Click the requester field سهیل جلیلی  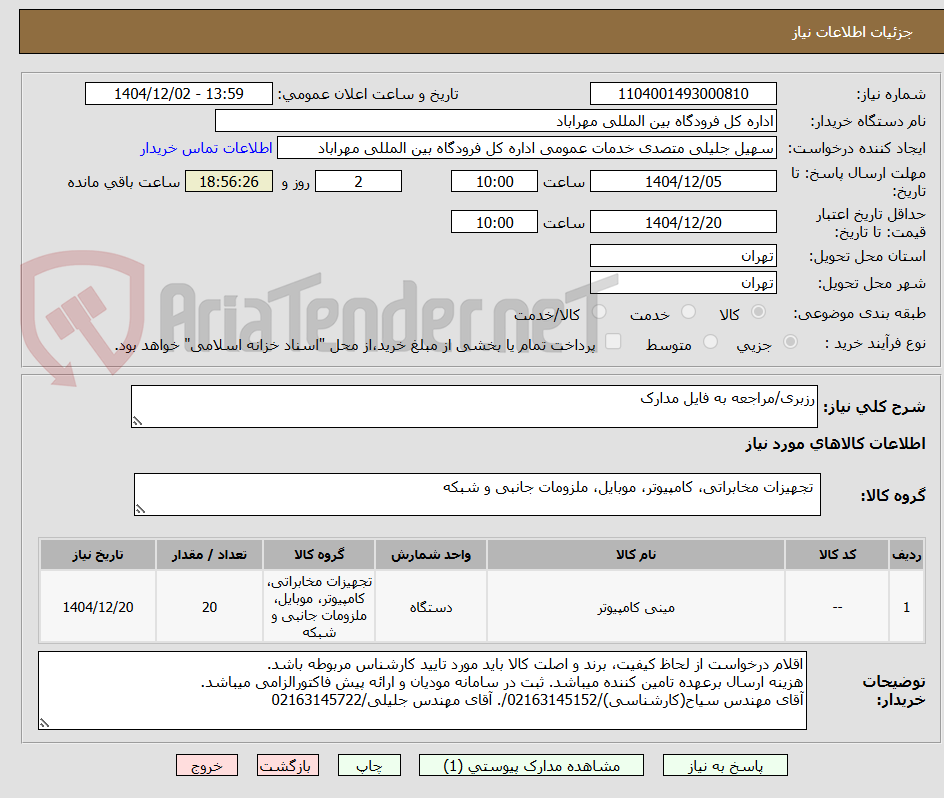click(x=527, y=148)
